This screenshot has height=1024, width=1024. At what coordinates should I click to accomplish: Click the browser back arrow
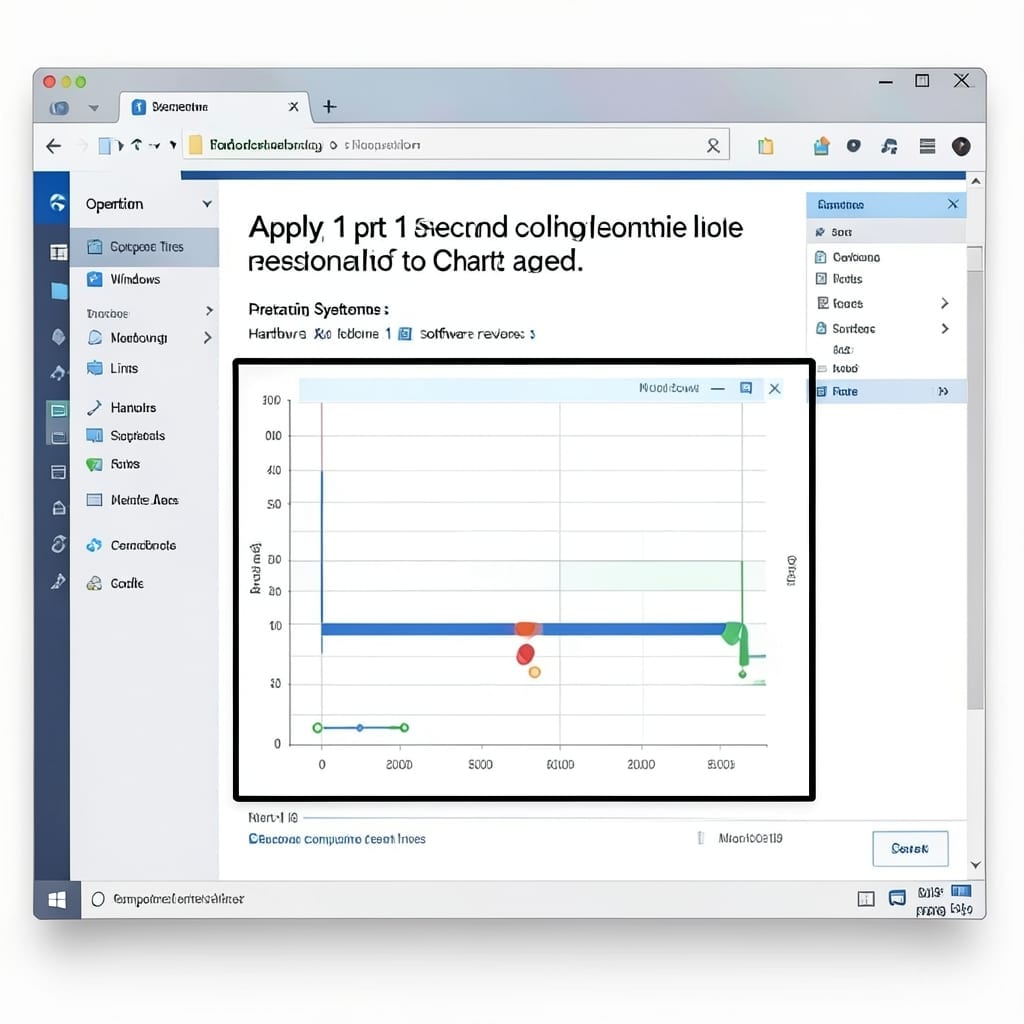[54, 146]
